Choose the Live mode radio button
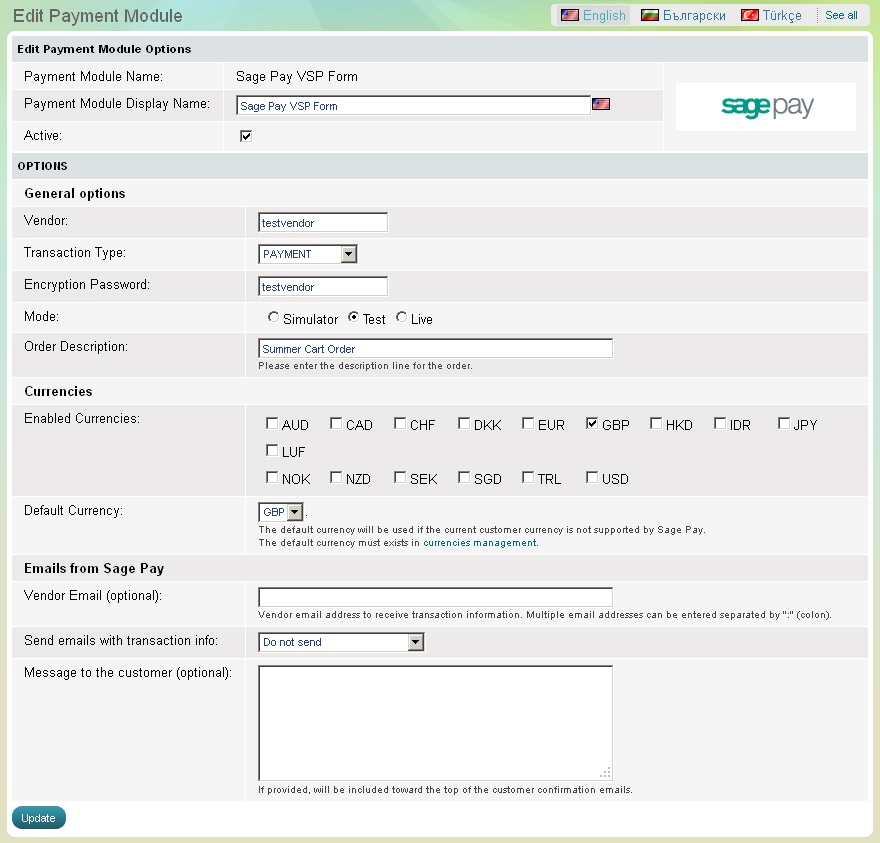Screen dimensions: 880x843 click(401, 318)
